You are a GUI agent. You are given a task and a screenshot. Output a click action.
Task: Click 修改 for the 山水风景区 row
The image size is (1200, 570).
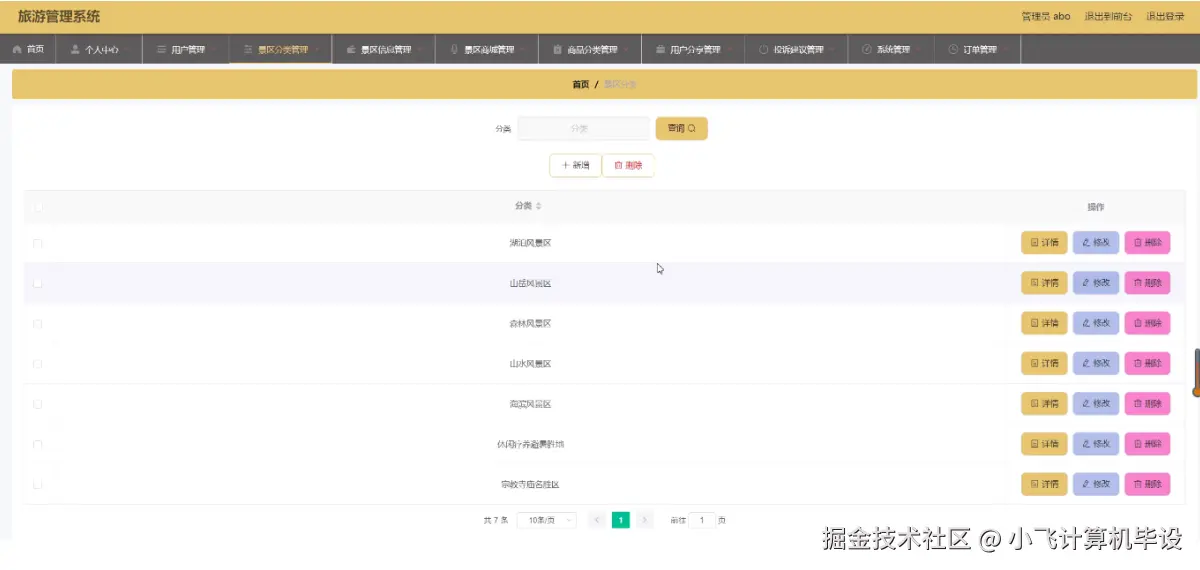pyautogui.click(x=1096, y=363)
